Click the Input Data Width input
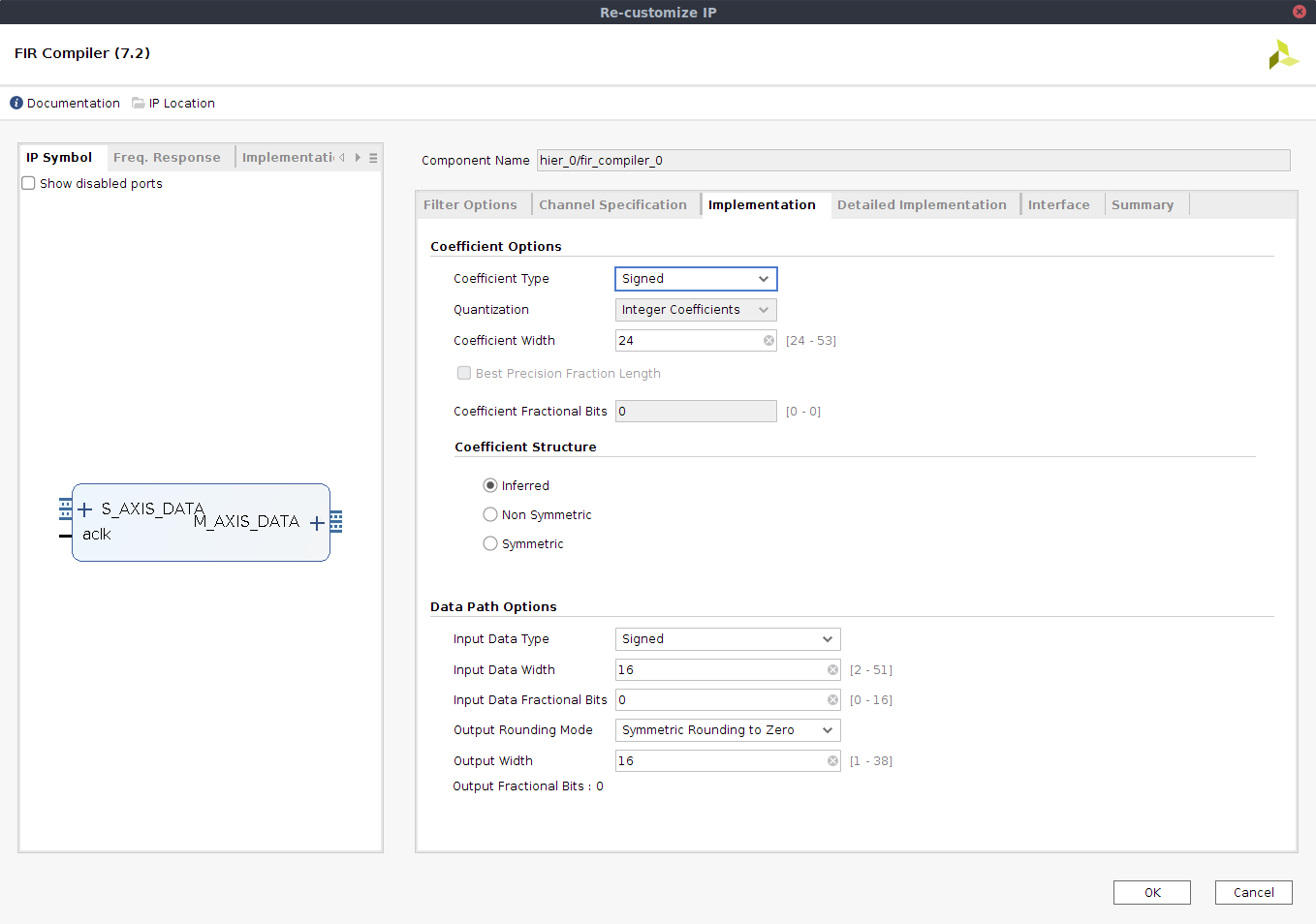Image resolution: width=1316 pixels, height=924 pixels. click(728, 670)
